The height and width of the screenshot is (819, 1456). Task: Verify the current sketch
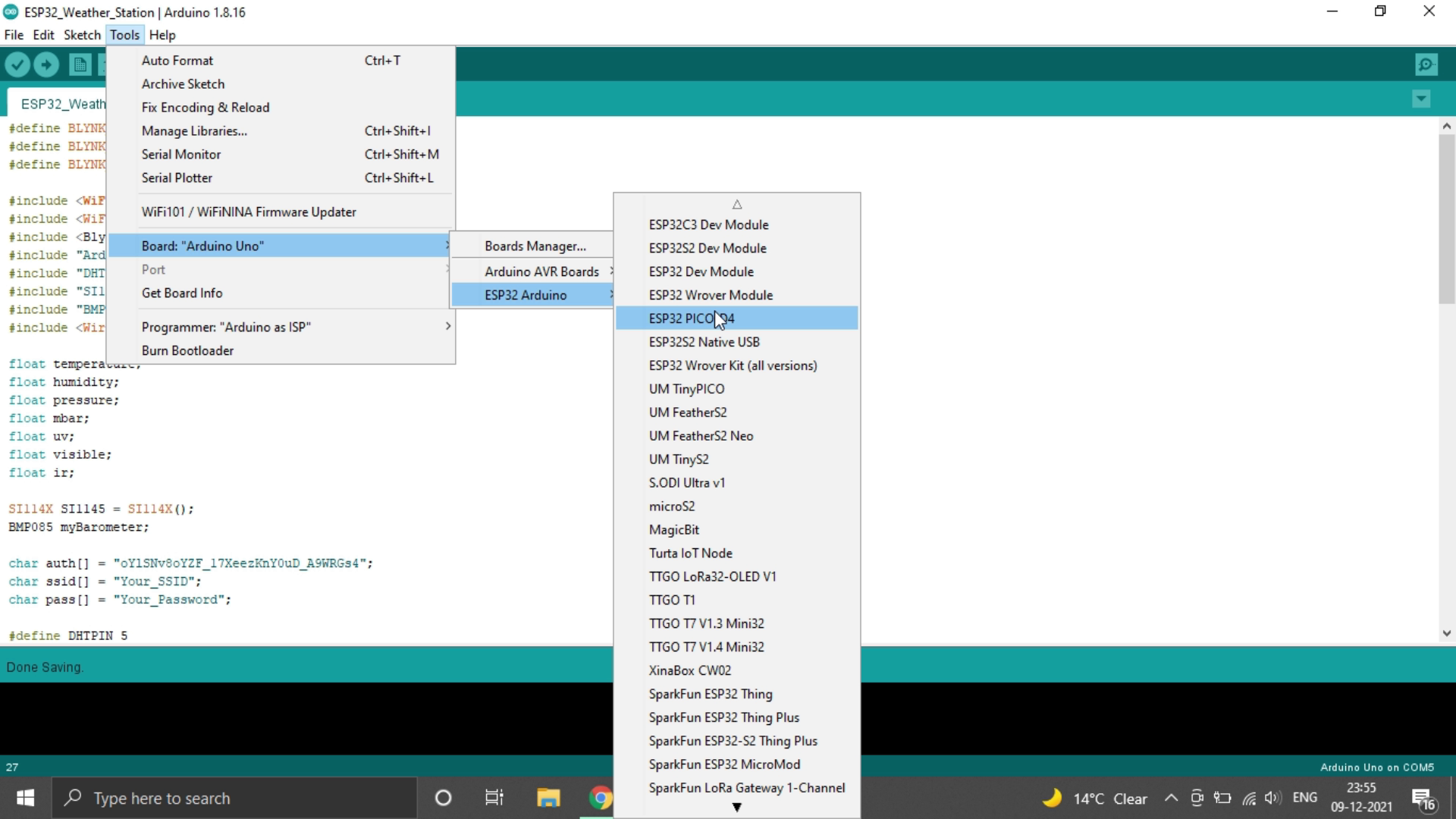tap(17, 64)
